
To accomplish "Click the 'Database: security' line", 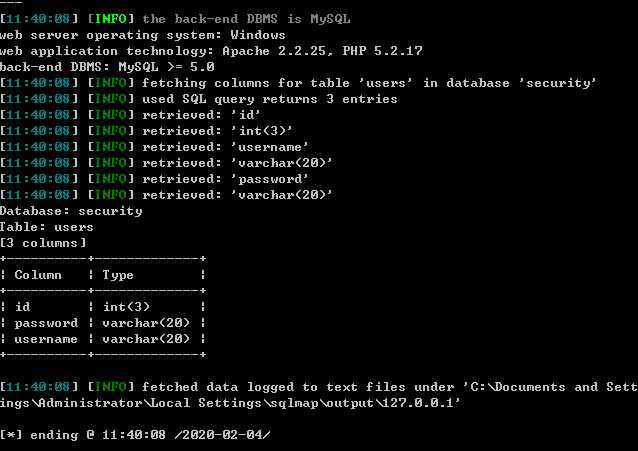I will [x=71, y=211].
